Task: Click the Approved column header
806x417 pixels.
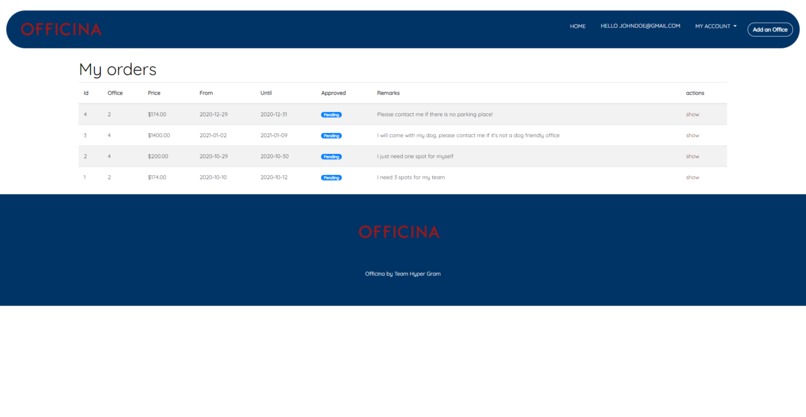Action: [x=333, y=93]
